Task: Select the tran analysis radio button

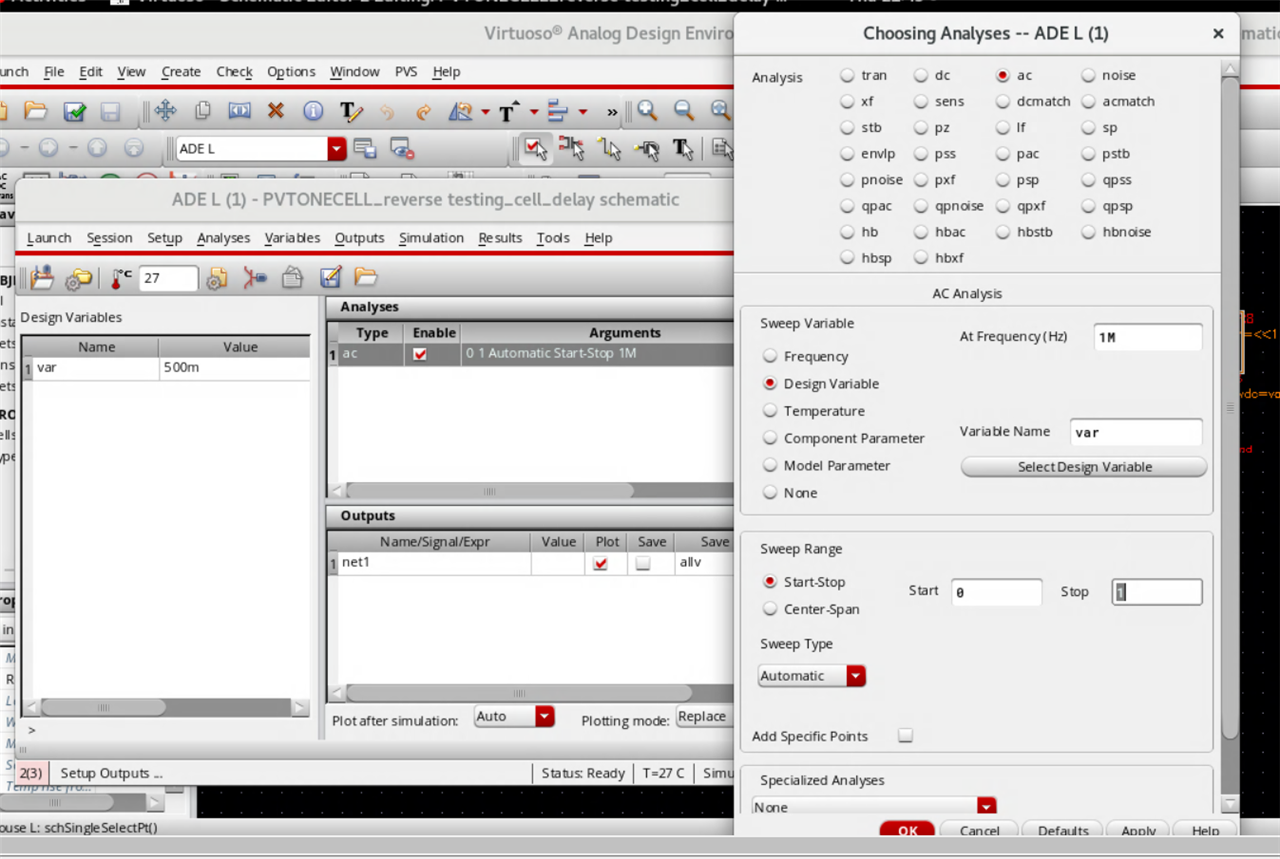Action: [847, 75]
